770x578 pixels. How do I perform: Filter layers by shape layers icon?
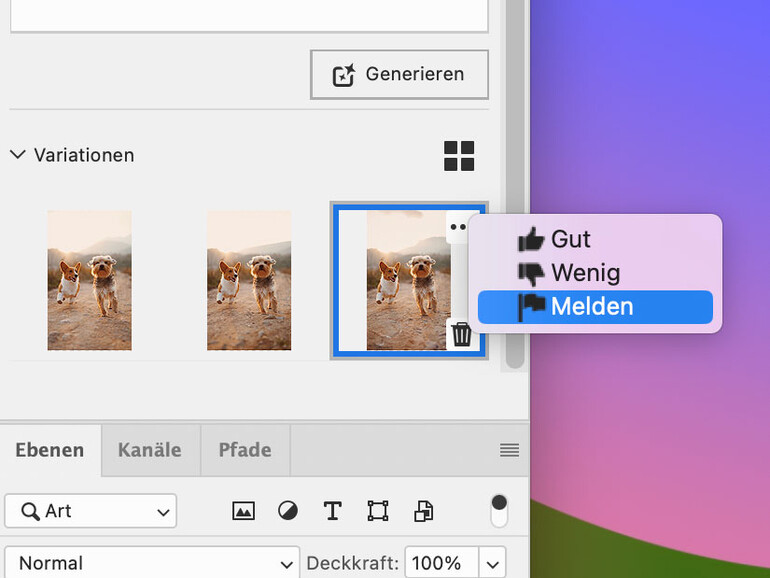[x=378, y=511]
